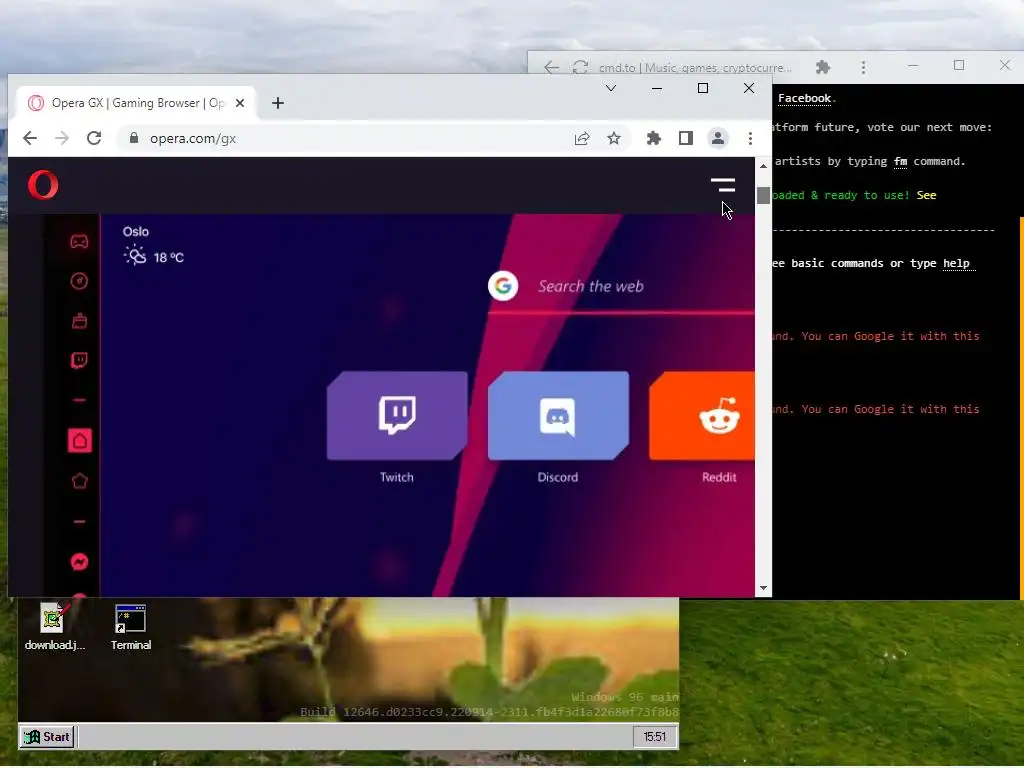
Task: Click forward arrow in front browser window
Action: pos(62,138)
